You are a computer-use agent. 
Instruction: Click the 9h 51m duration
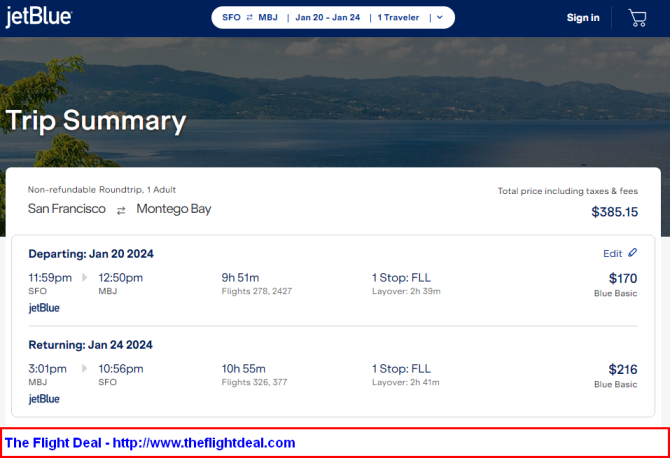[240, 278]
